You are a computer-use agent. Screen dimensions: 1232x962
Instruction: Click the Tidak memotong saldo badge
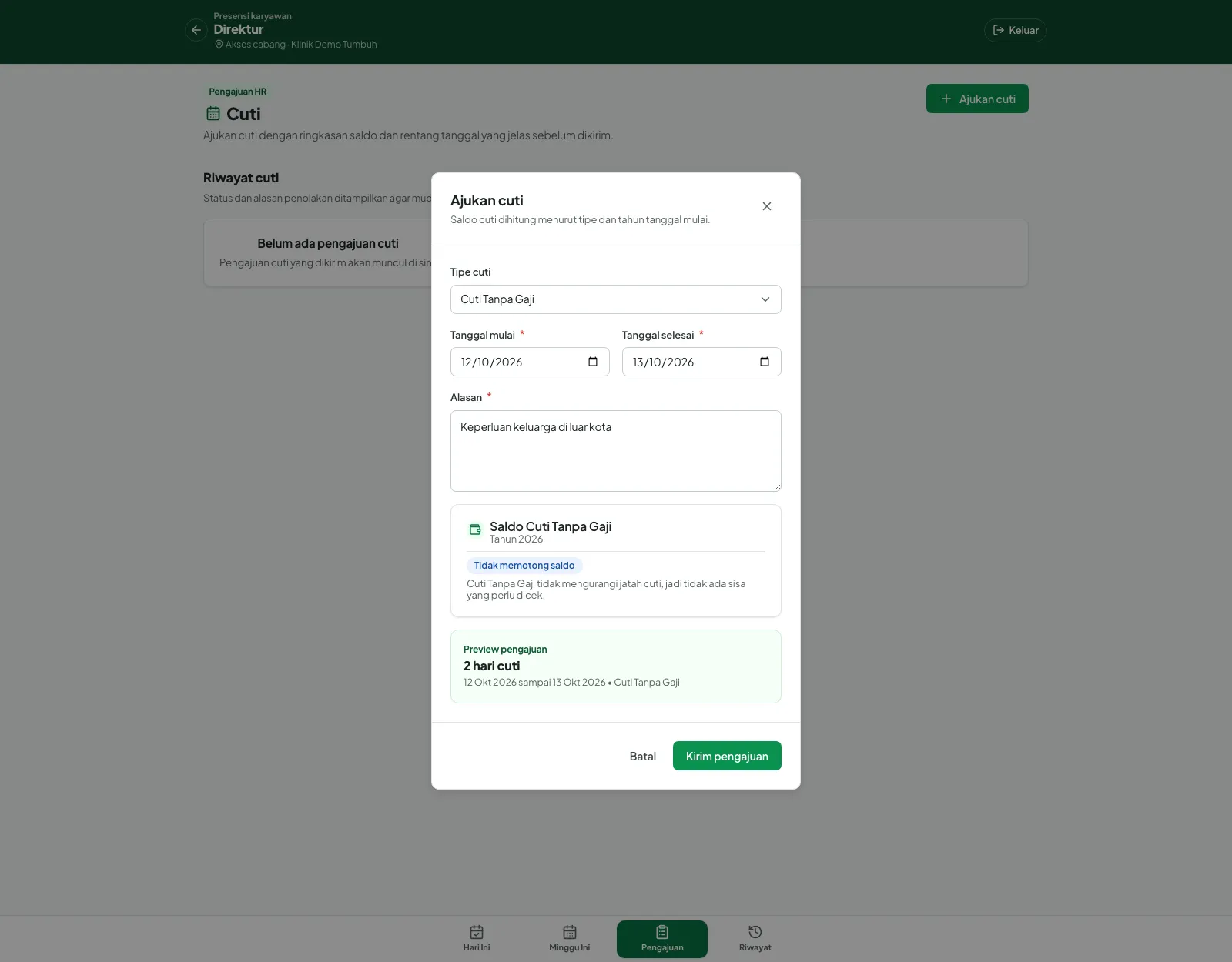pyautogui.click(x=524, y=566)
